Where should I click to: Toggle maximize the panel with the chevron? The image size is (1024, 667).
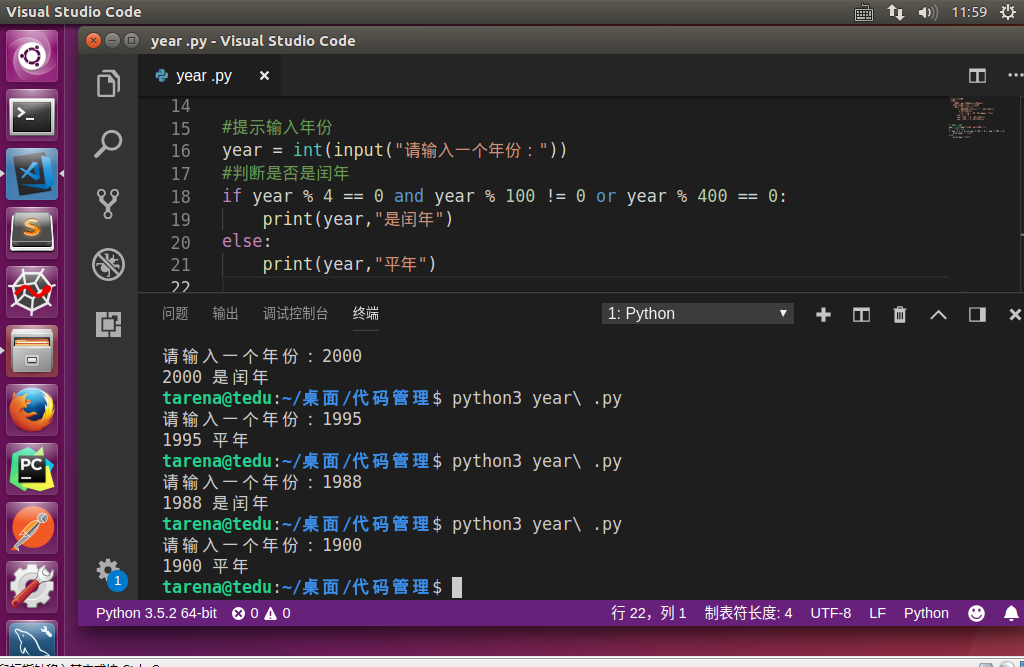pos(938,314)
